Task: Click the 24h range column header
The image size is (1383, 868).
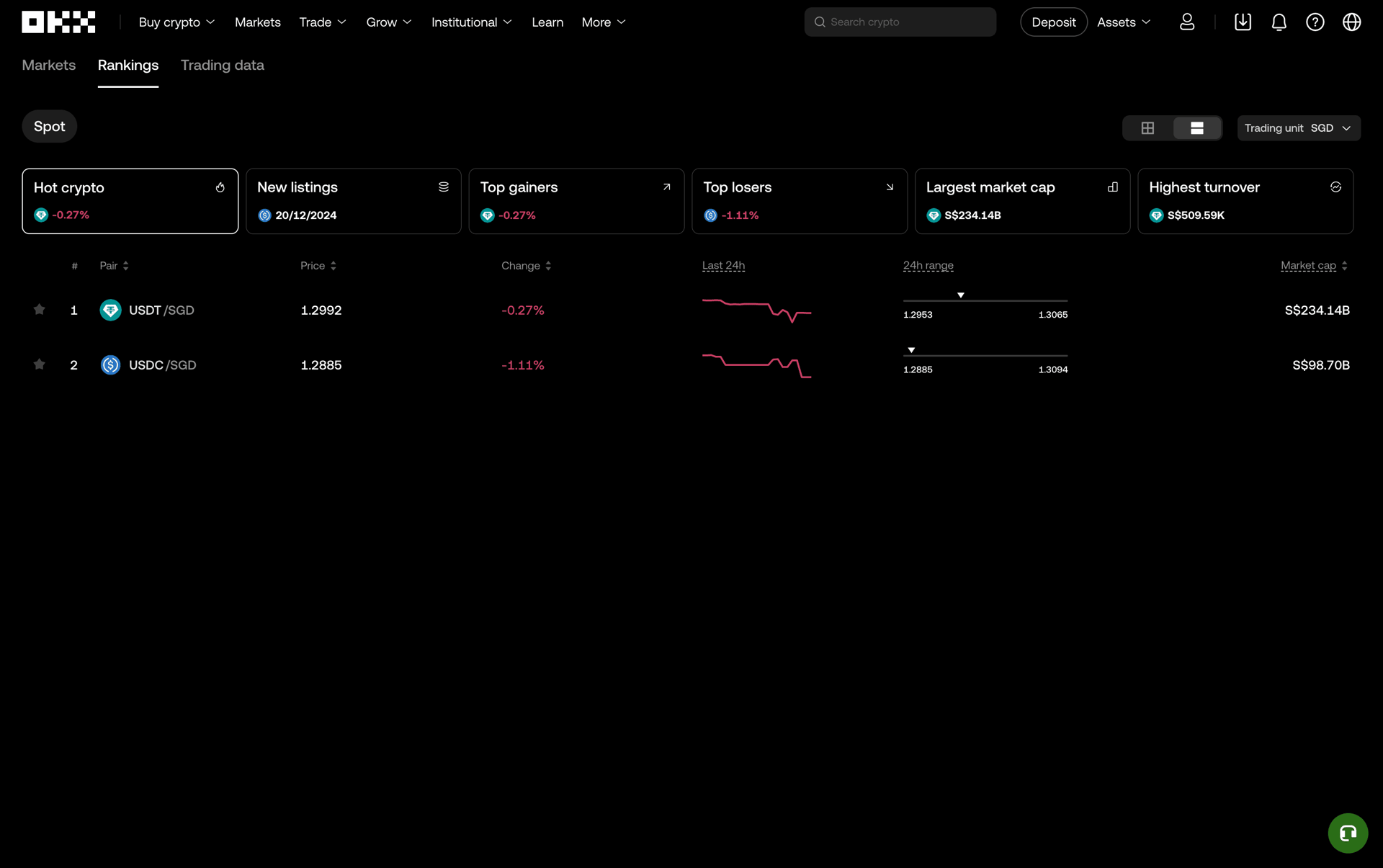Action: point(928,266)
